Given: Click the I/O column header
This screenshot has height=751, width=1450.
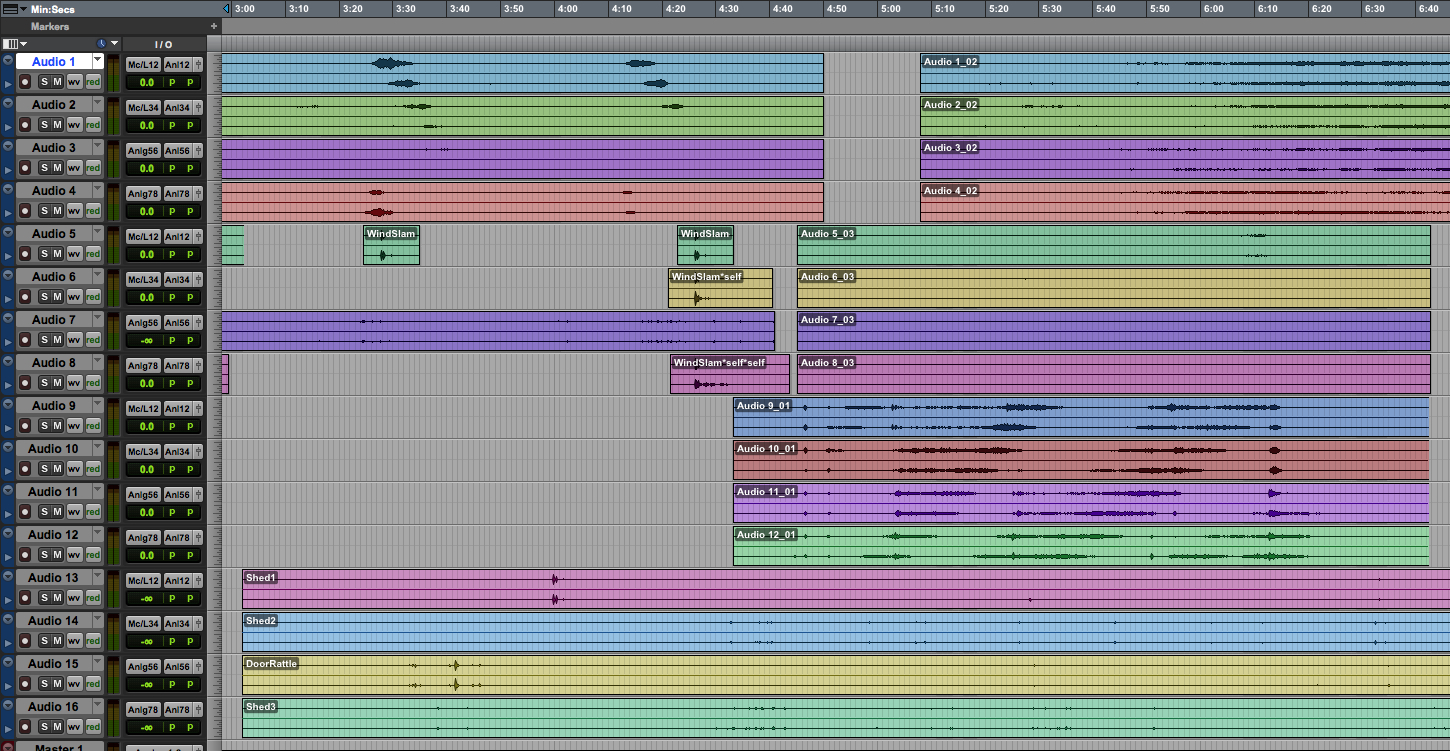Looking at the screenshot, I should click(163, 44).
